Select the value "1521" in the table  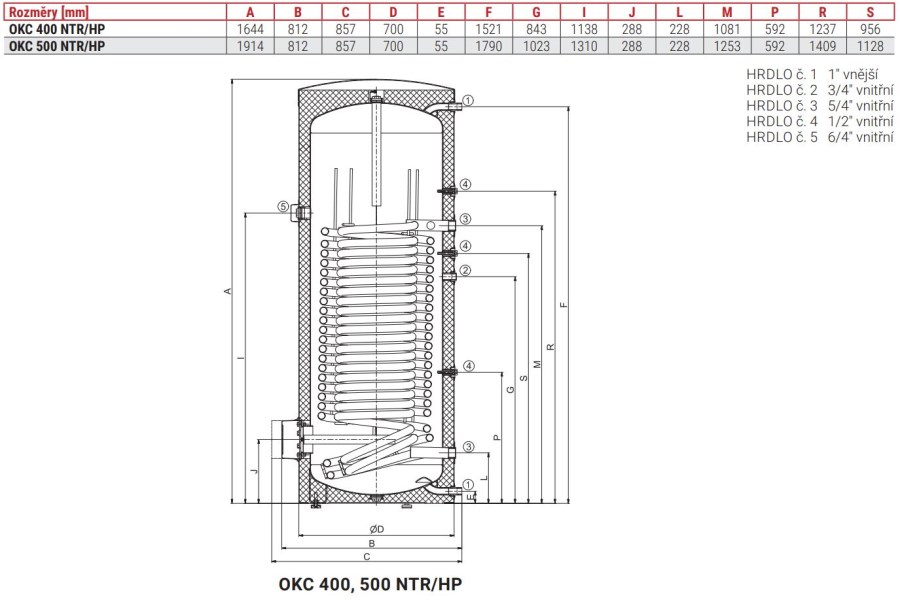point(488,29)
